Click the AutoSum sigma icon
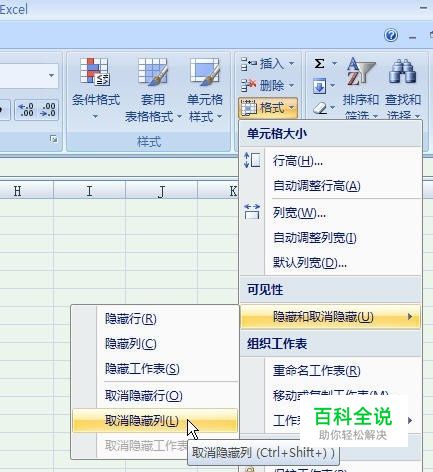433x472 pixels. click(x=319, y=63)
